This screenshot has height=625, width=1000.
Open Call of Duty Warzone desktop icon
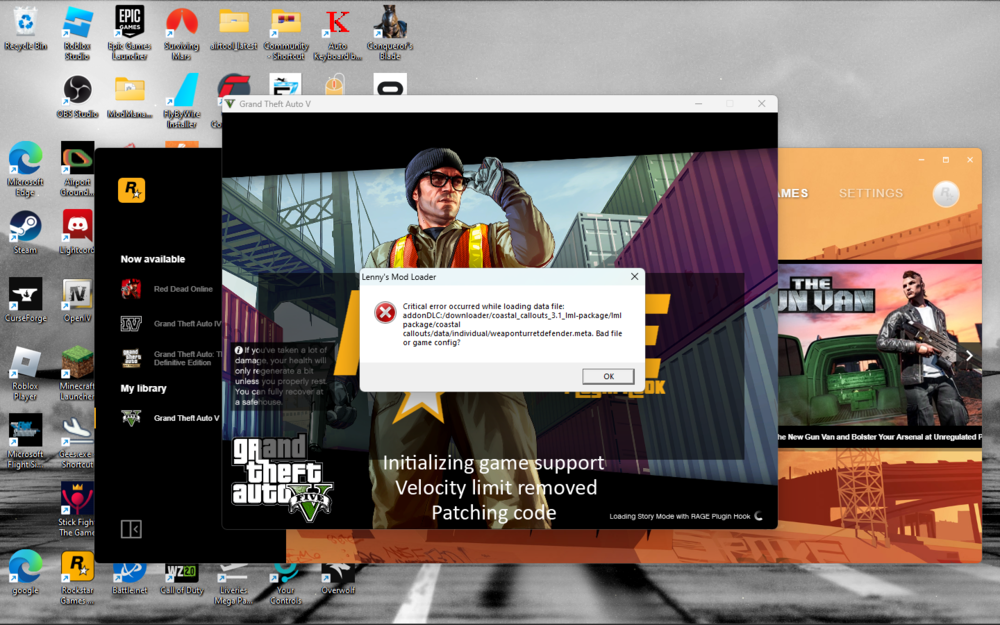pos(181,572)
